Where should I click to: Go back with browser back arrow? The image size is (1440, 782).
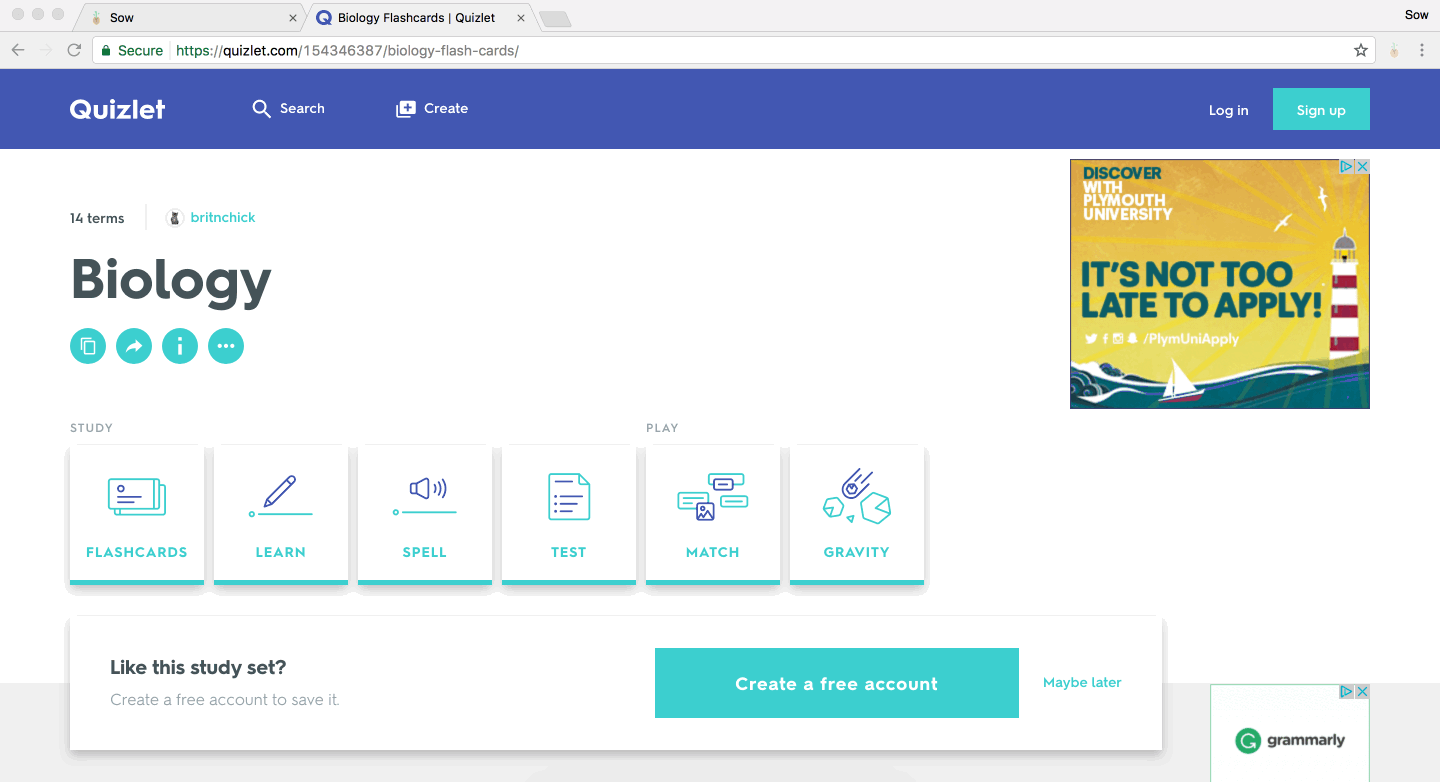(18, 50)
